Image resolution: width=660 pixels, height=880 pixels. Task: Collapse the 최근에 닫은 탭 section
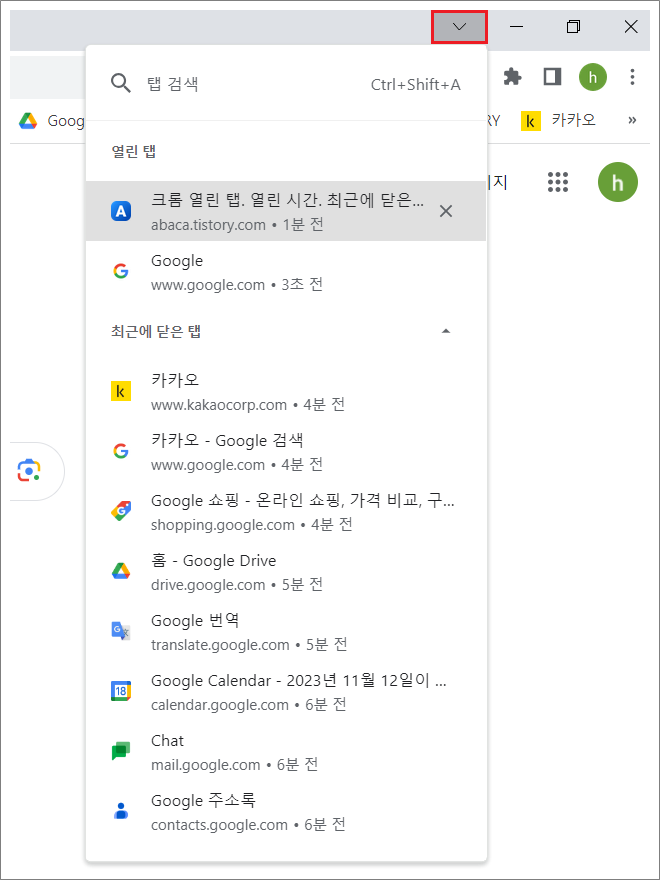pyautogui.click(x=446, y=331)
